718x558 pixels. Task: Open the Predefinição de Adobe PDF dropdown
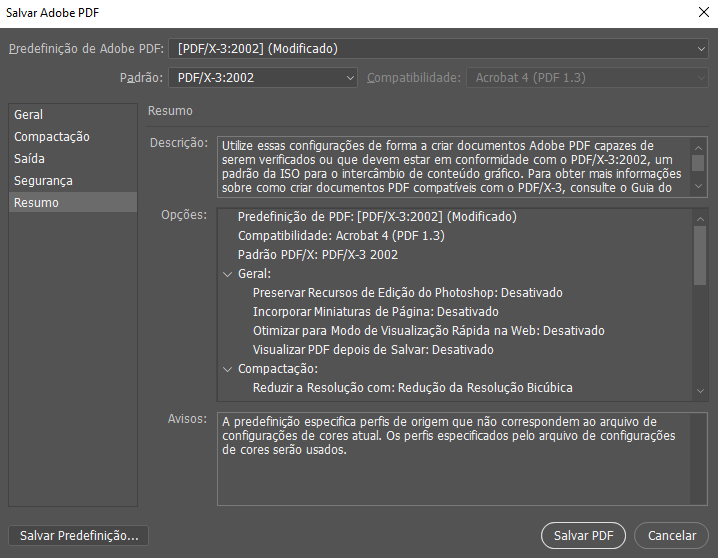[438, 48]
